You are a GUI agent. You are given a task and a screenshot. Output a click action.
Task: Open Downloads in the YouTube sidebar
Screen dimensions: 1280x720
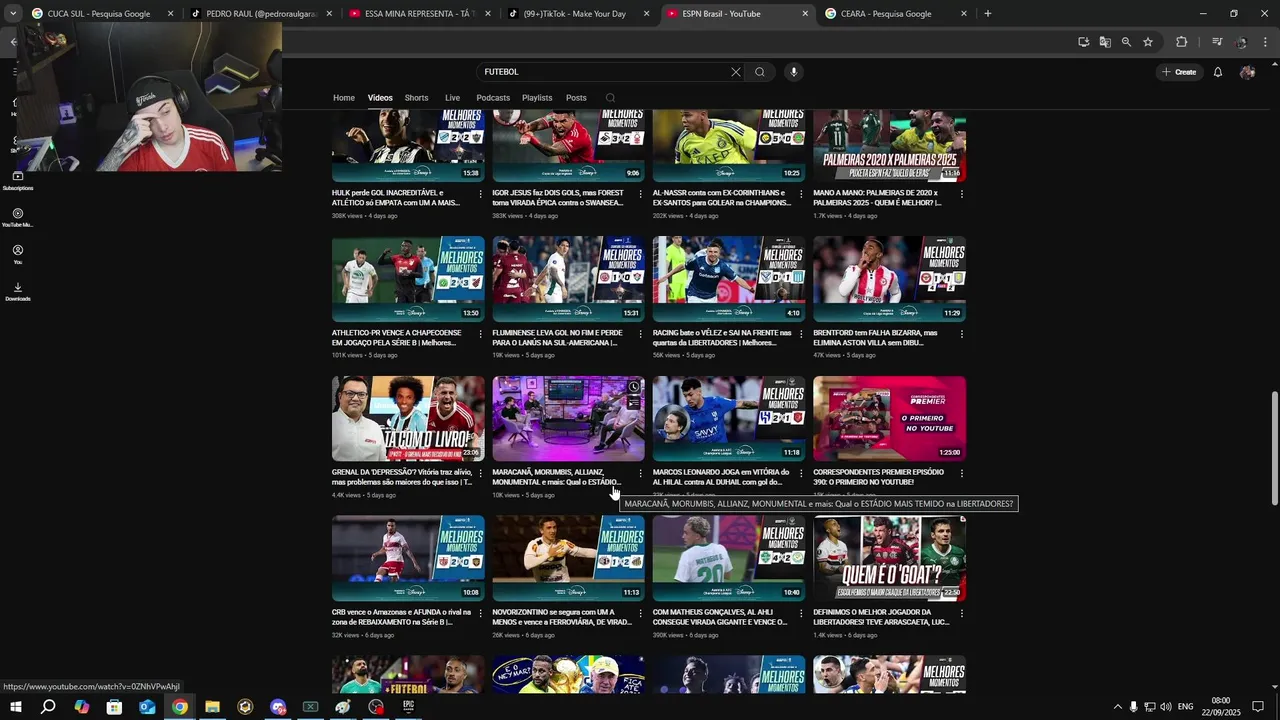point(18,292)
